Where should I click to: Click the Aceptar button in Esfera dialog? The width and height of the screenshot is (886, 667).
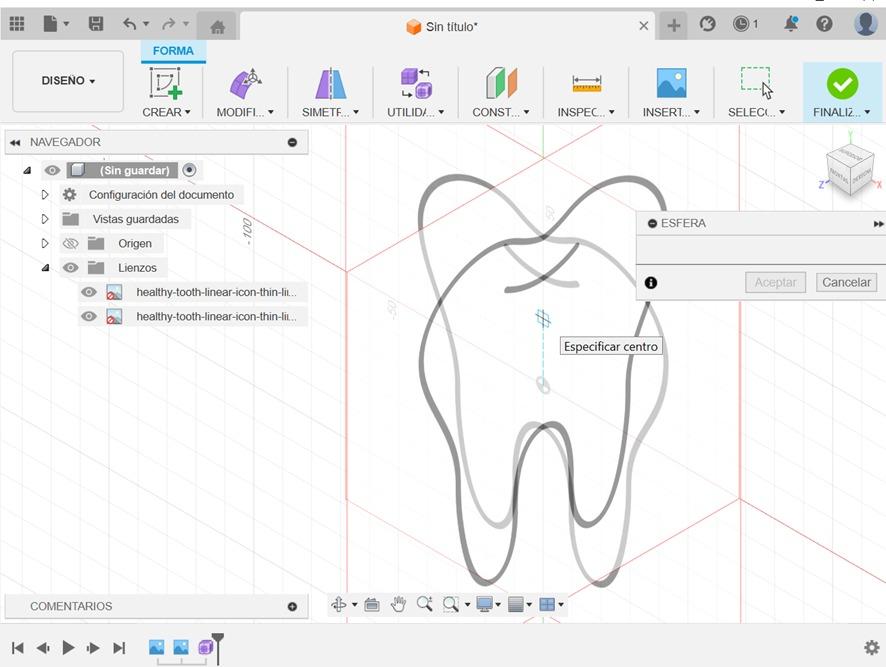click(x=775, y=282)
